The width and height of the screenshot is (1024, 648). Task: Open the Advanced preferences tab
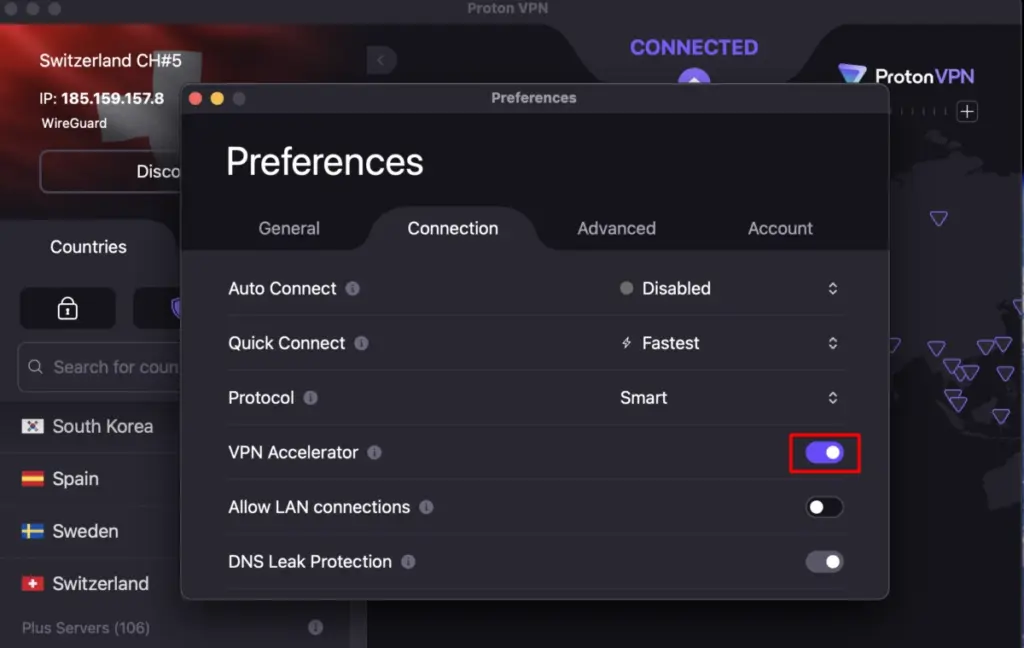616,228
